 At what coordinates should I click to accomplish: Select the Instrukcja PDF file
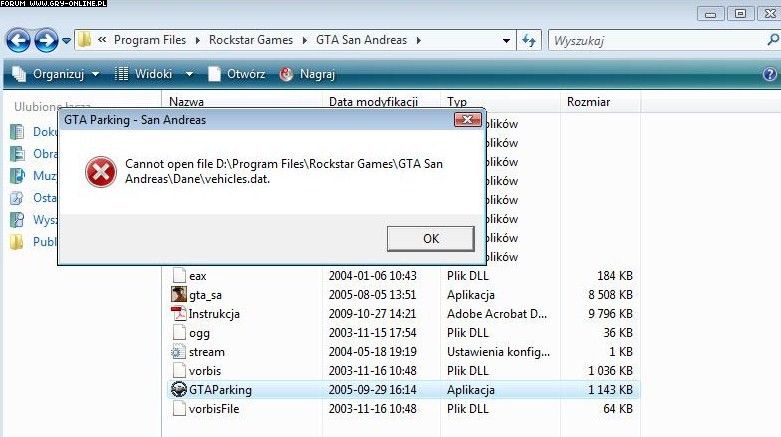pos(214,313)
